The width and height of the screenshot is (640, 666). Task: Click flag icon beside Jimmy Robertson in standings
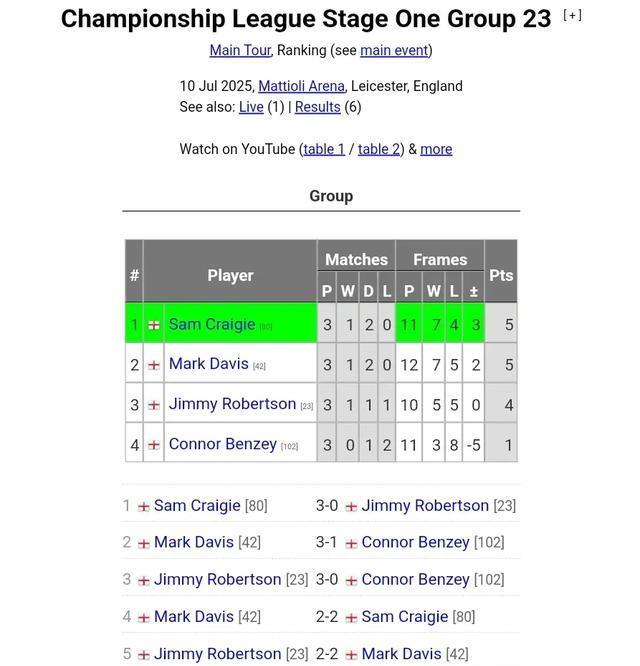coord(154,405)
